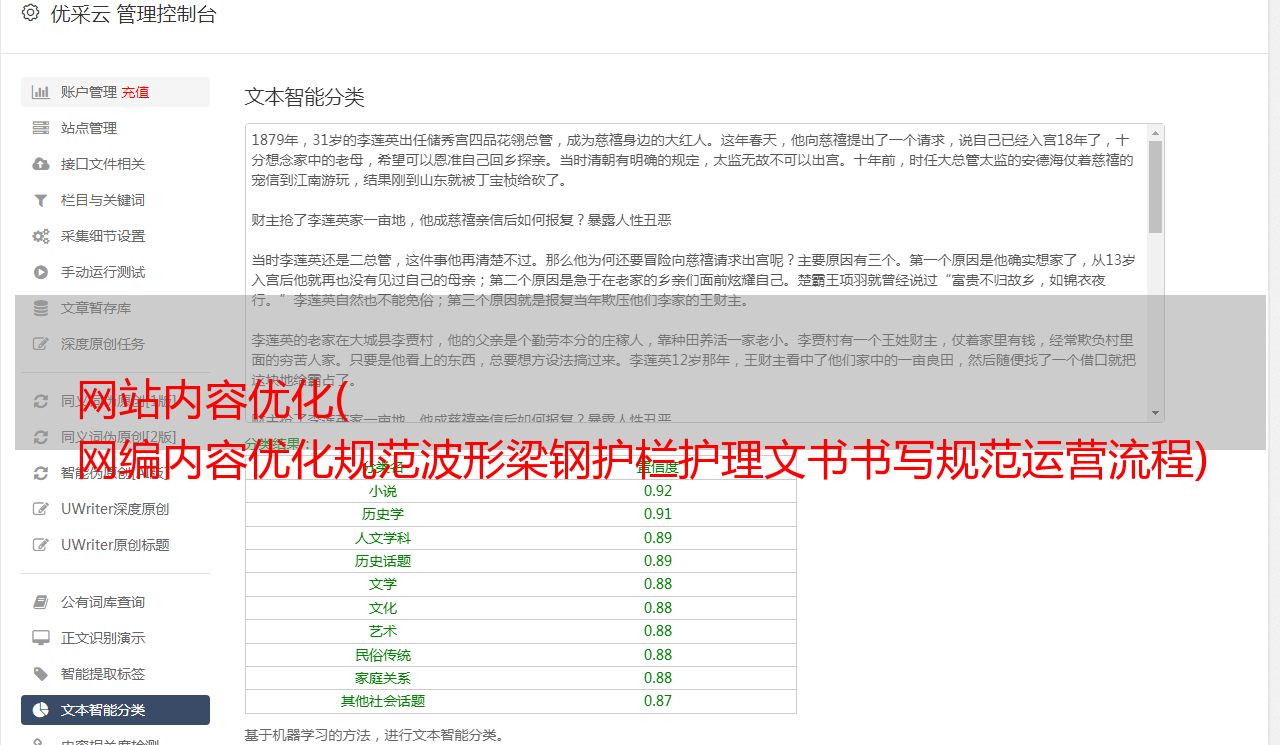Click the database icon for 文章暂存库
This screenshot has height=745, width=1280.
(40, 308)
